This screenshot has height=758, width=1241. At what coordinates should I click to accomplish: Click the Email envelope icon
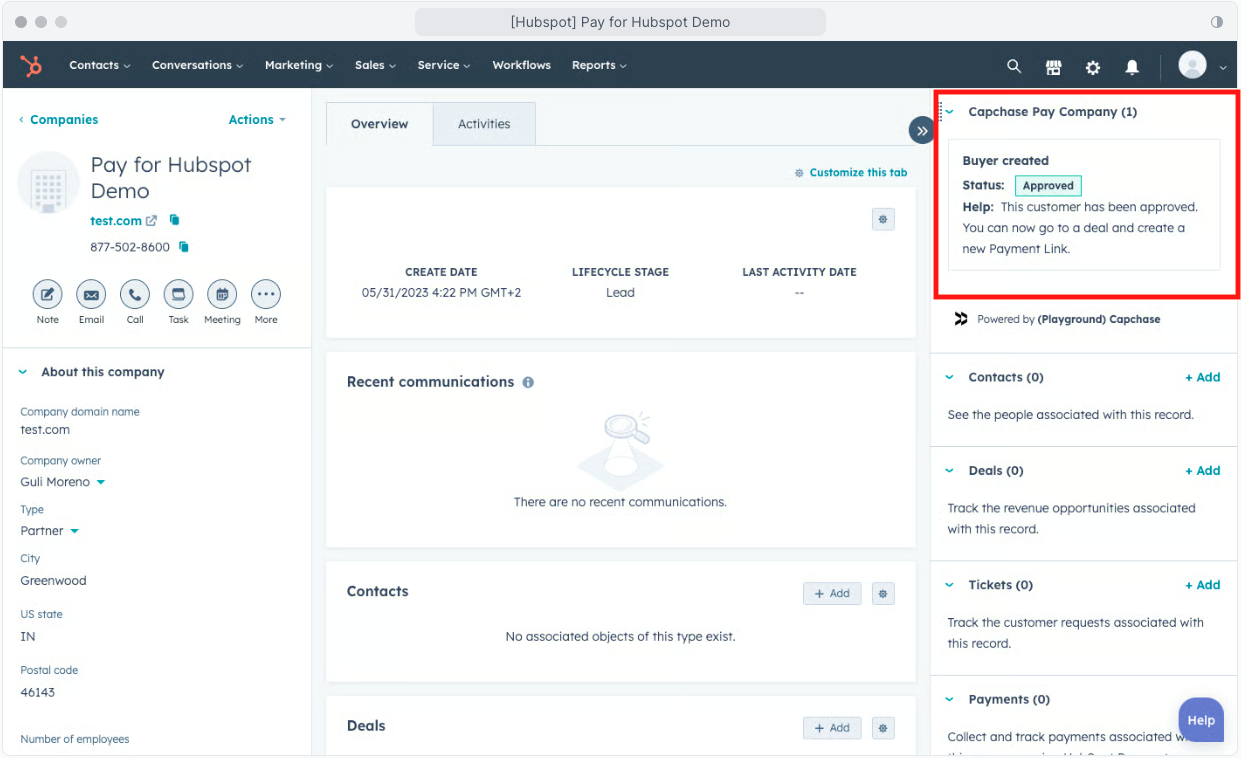point(91,294)
